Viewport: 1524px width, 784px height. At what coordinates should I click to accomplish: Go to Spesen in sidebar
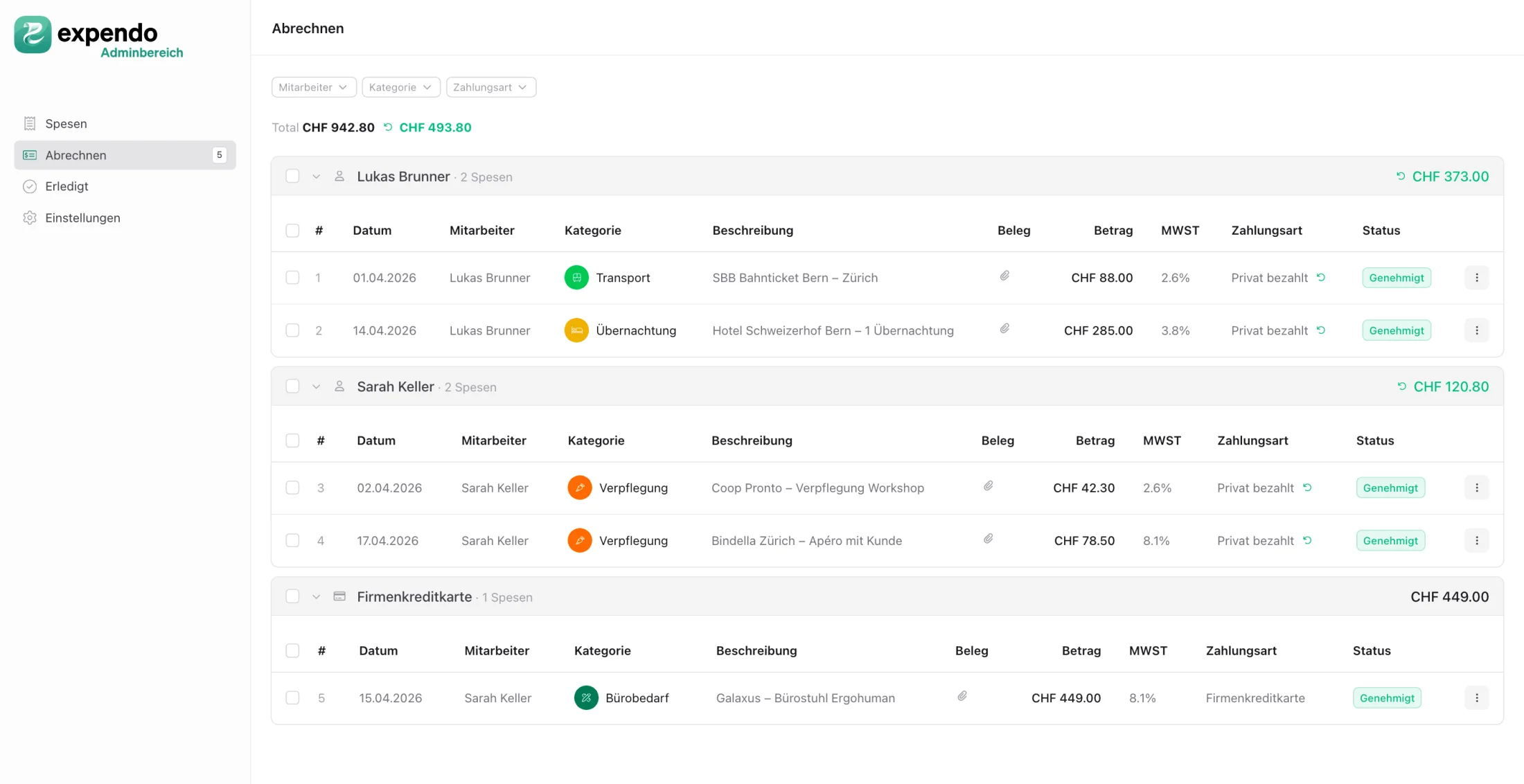125,124
